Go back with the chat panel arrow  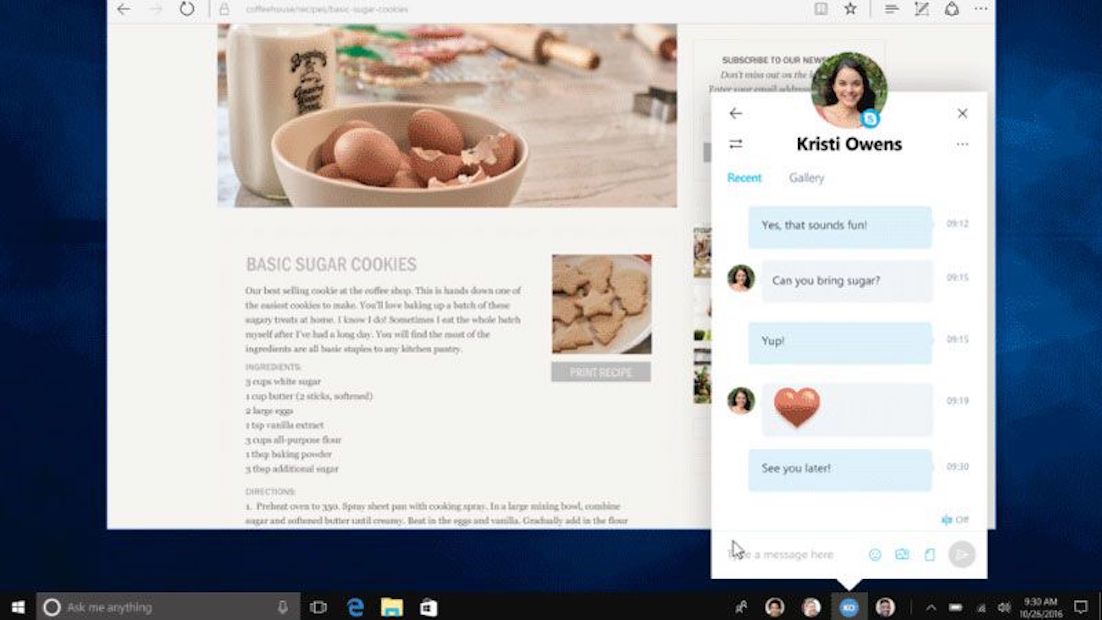(x=736, y=114)
